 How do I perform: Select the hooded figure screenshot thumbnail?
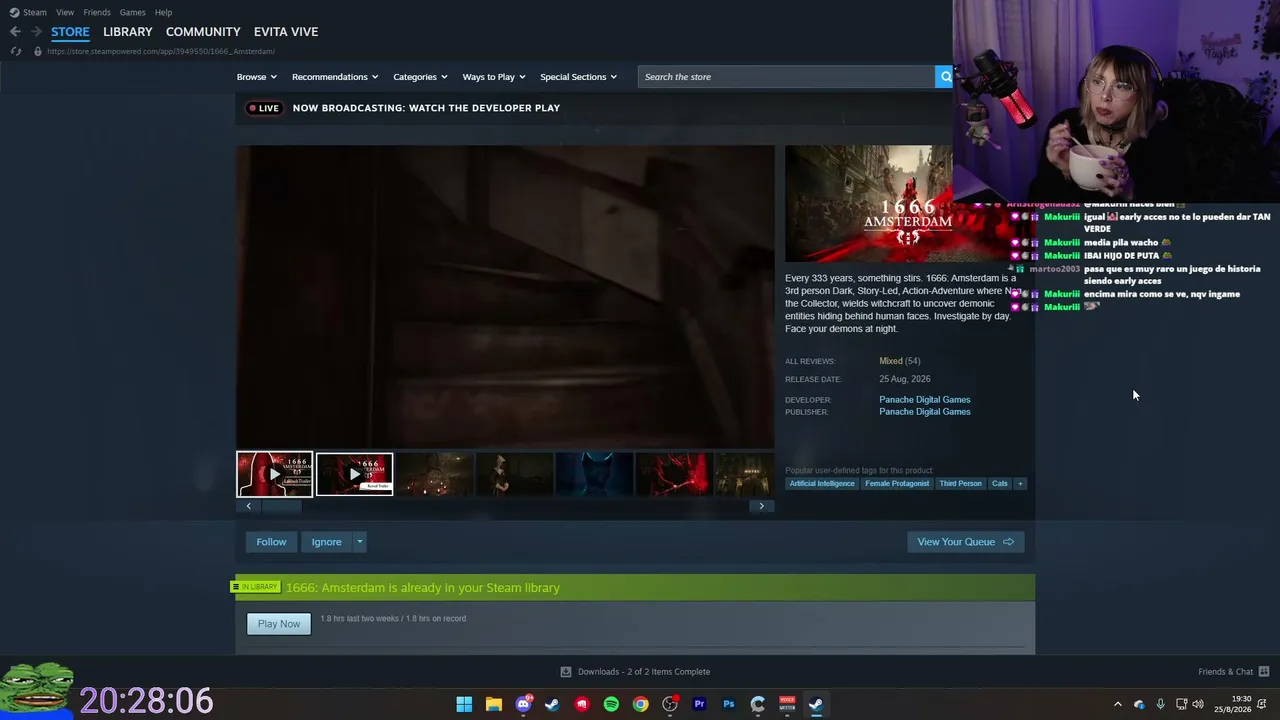[514, 474]
